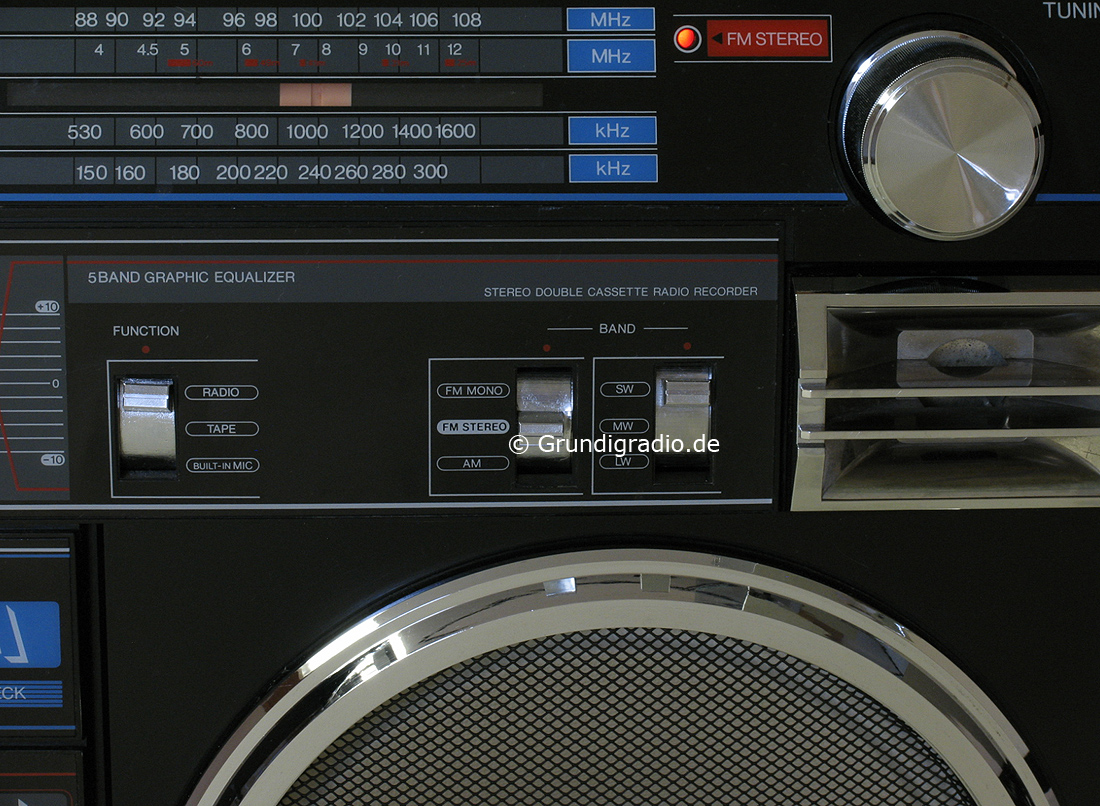This screenshot has width=1100, height=806.
Task: Choose the FM MONO band option
Action: click(473, 391)
